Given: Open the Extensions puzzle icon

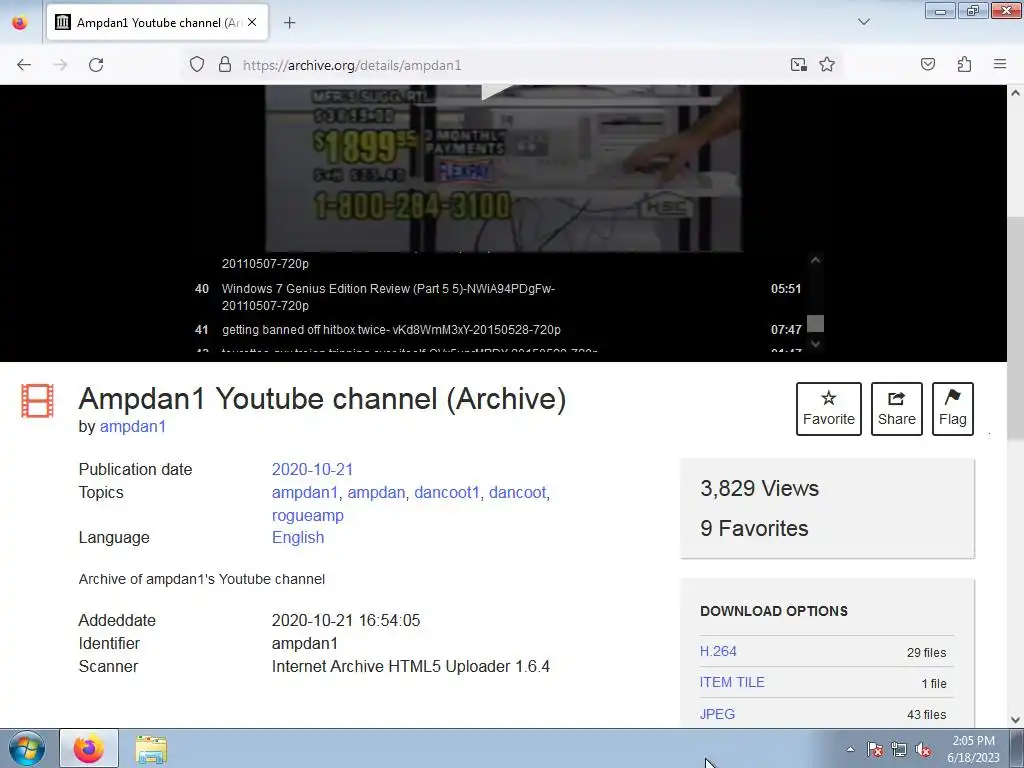Looking at the screenshot, I should (x=964, y=65).
